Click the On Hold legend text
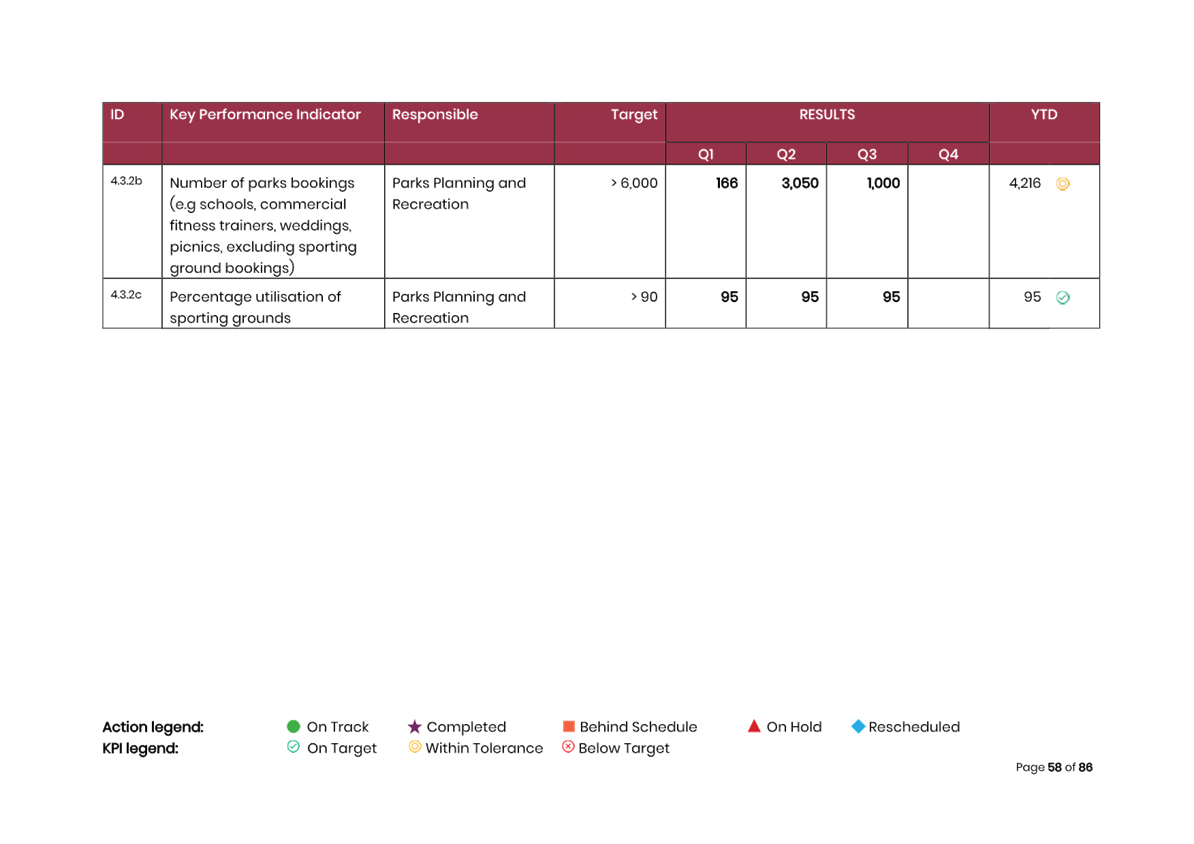 tap(794, 727)
